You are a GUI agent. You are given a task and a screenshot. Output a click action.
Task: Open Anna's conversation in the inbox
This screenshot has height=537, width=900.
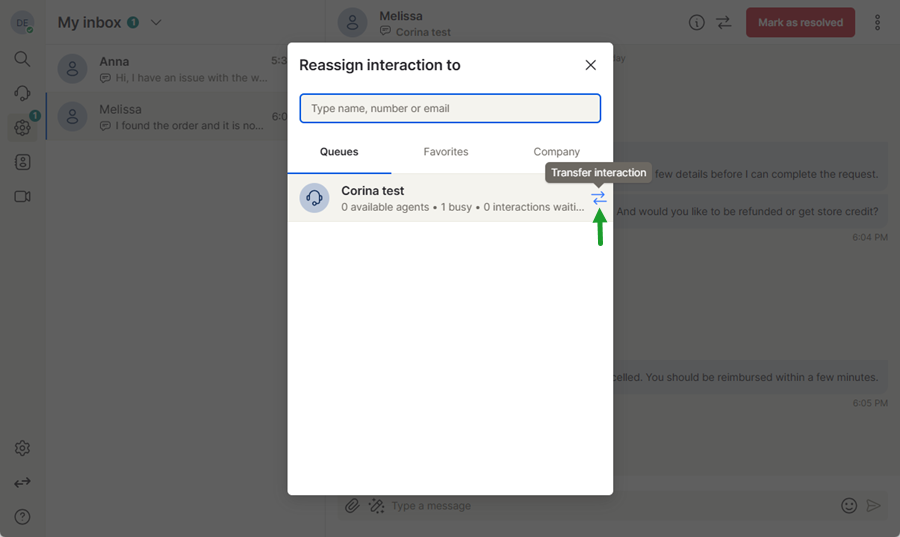[170, 69]
